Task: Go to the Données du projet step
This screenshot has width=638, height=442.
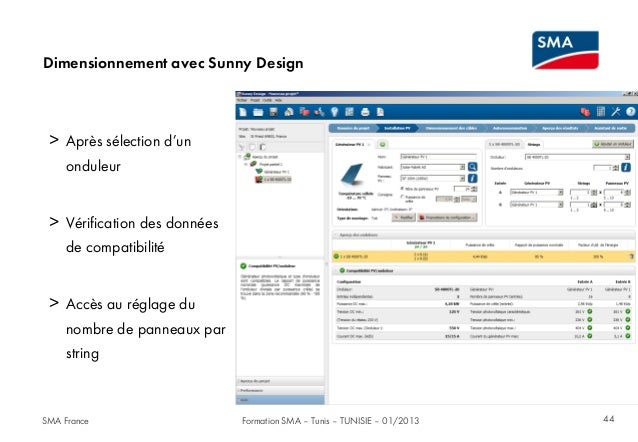Action: (x=353, y=128)
